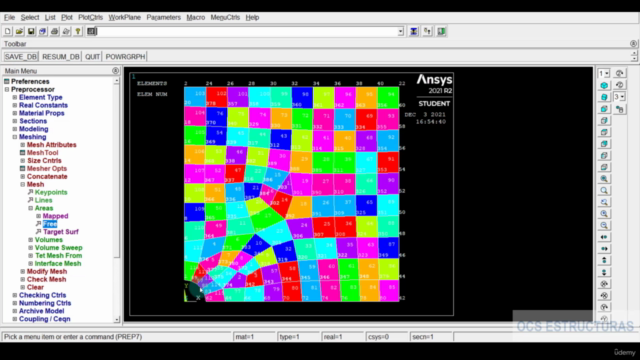The image size is (640, 360).
Task: Open the rate dropdown showing 3
Action: click(622, 97)
